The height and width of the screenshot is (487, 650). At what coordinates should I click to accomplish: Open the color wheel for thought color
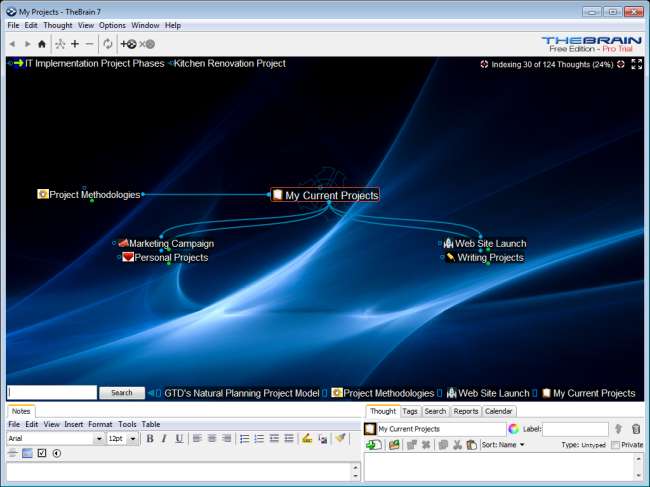(x=513, y=429)
